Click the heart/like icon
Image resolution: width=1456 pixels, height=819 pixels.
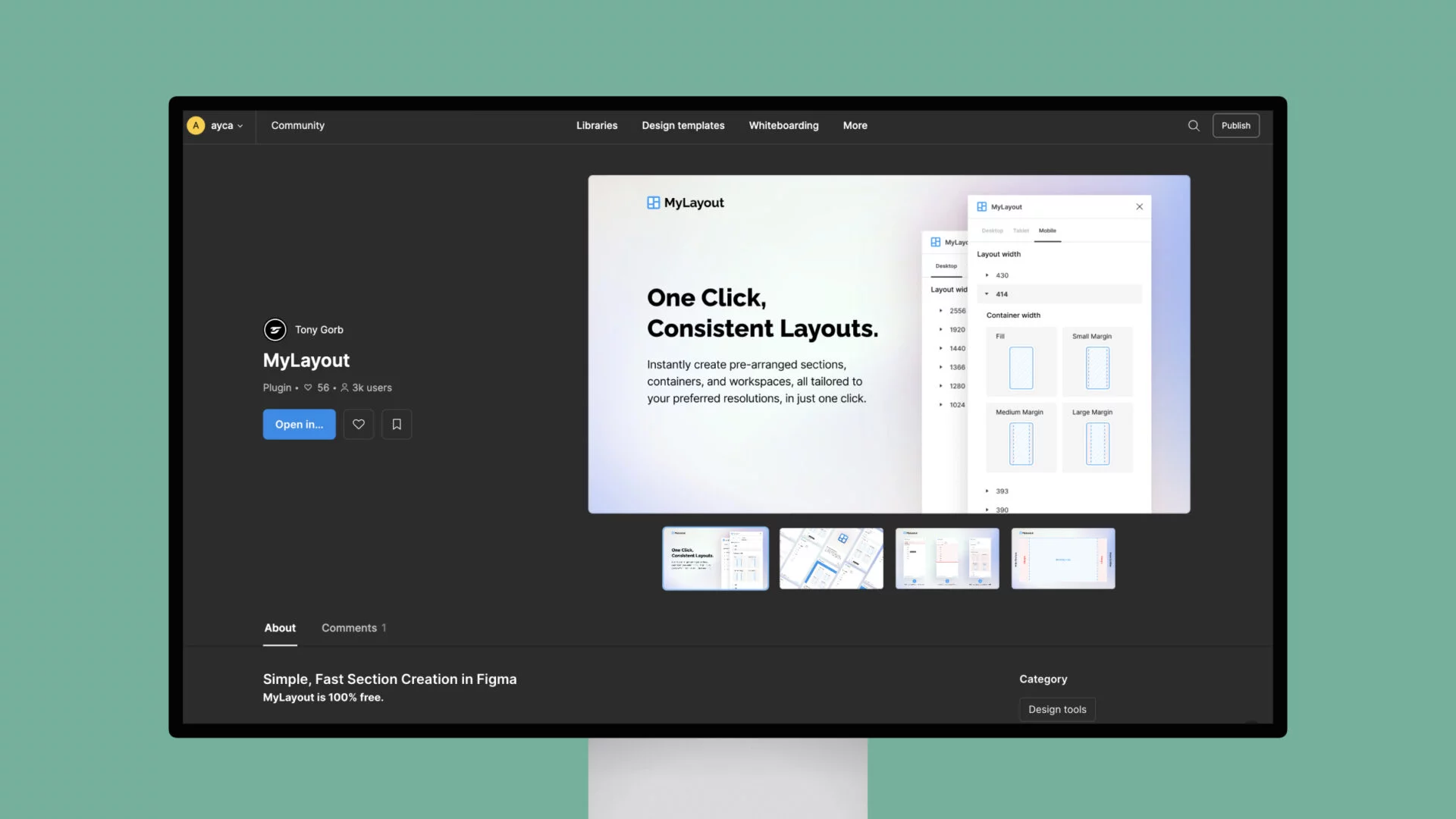(x=358, y=423)
